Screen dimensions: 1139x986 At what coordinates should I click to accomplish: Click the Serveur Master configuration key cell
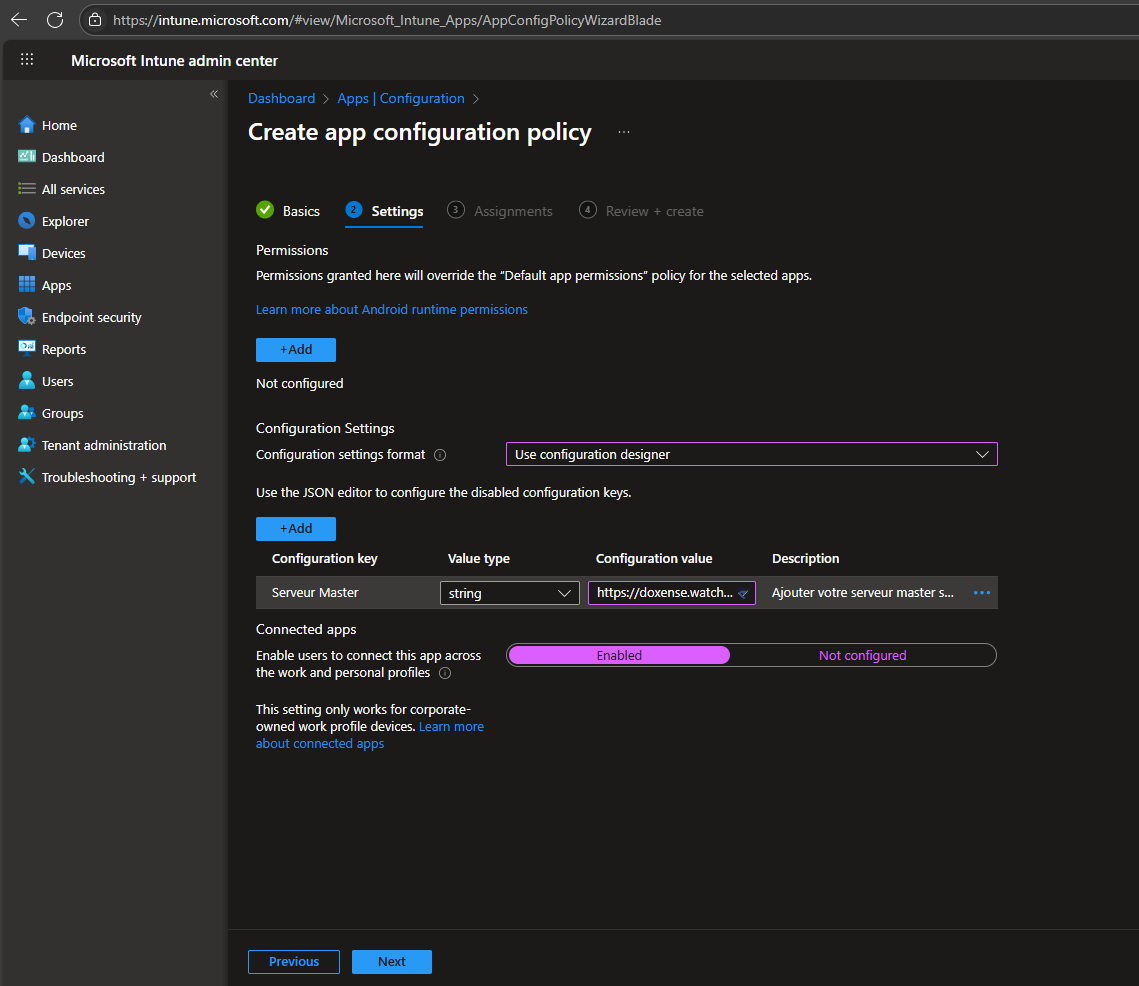point(315,592)
